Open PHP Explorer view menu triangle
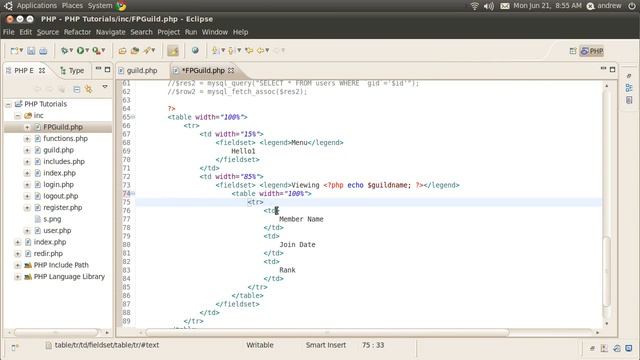Image resolution: width=640 pixels, height=360 pixels. (105, 87)
